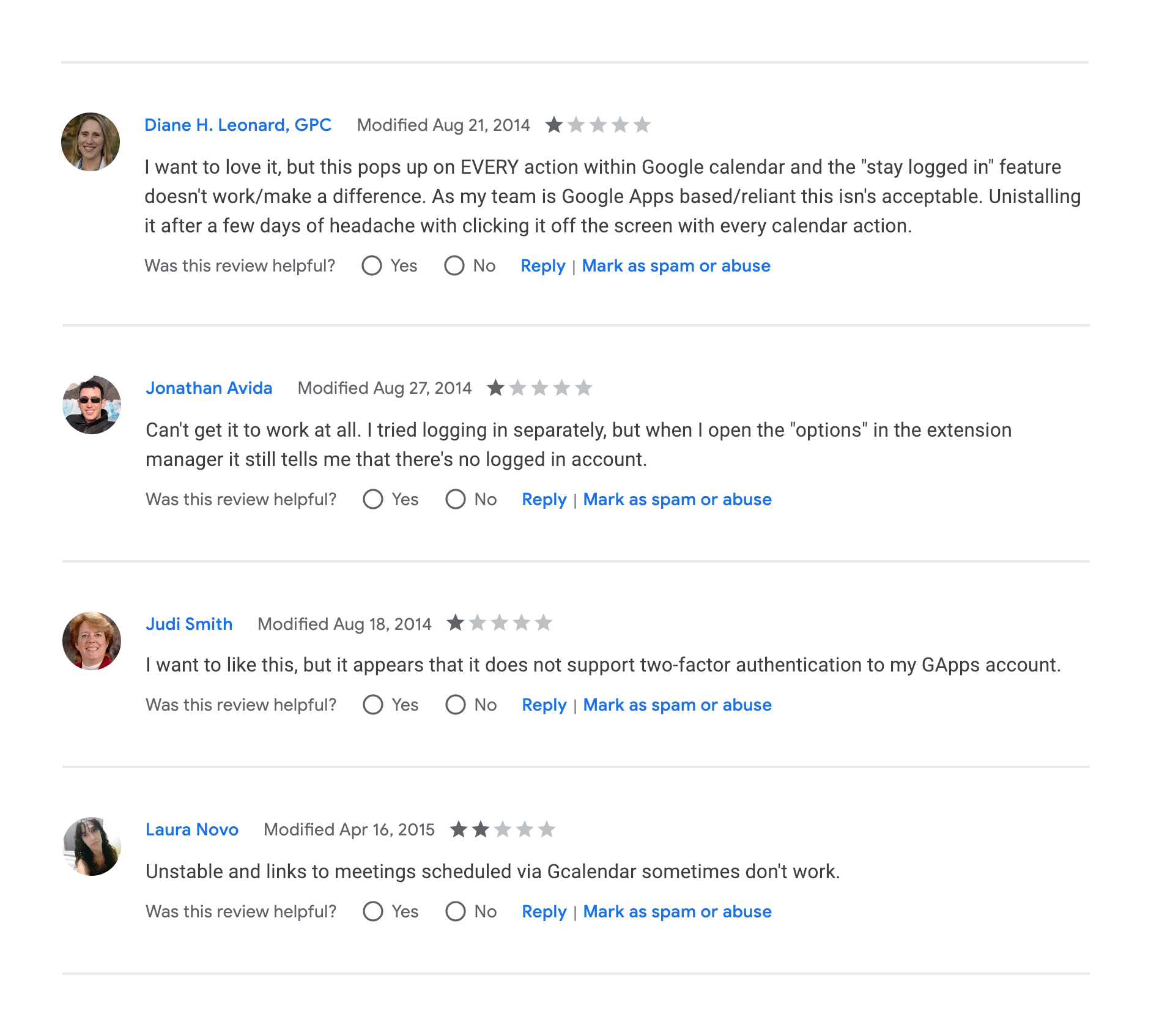
Task: Open Diane H. Leonard, GPC profile link
Action: click(238, 125)
